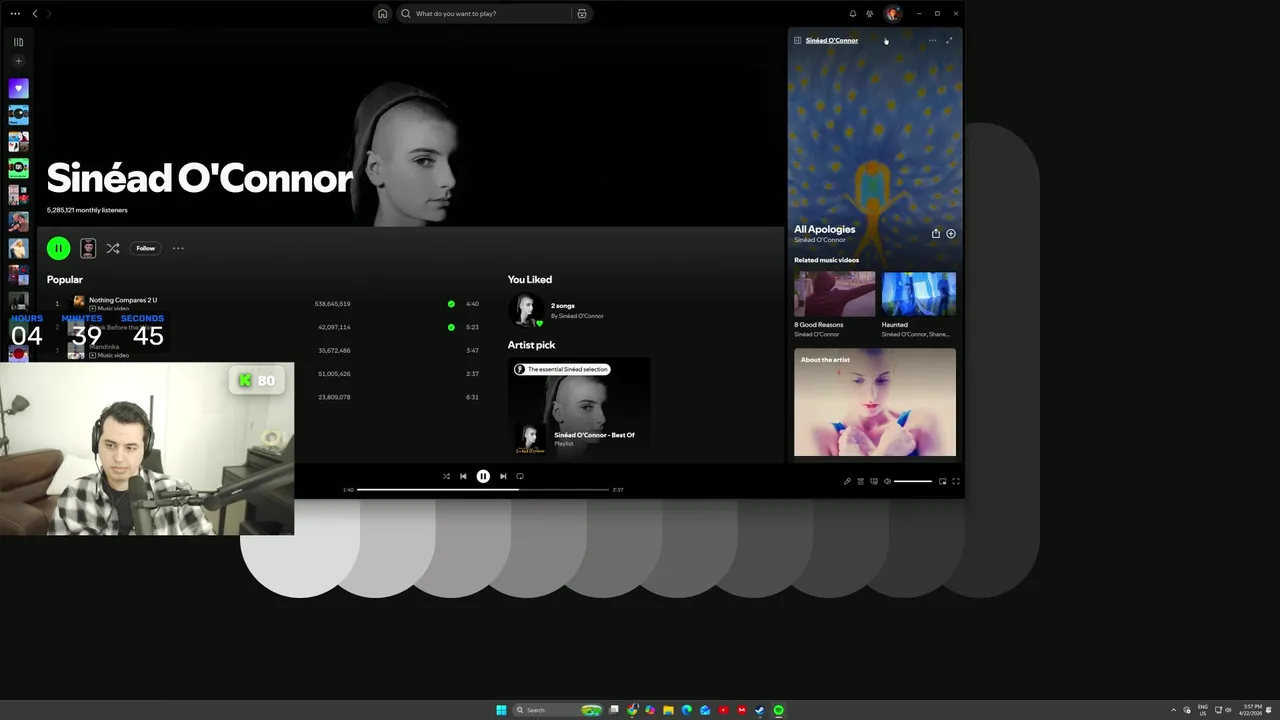
Task: Skip to the previous track
Action: point(463,476)
